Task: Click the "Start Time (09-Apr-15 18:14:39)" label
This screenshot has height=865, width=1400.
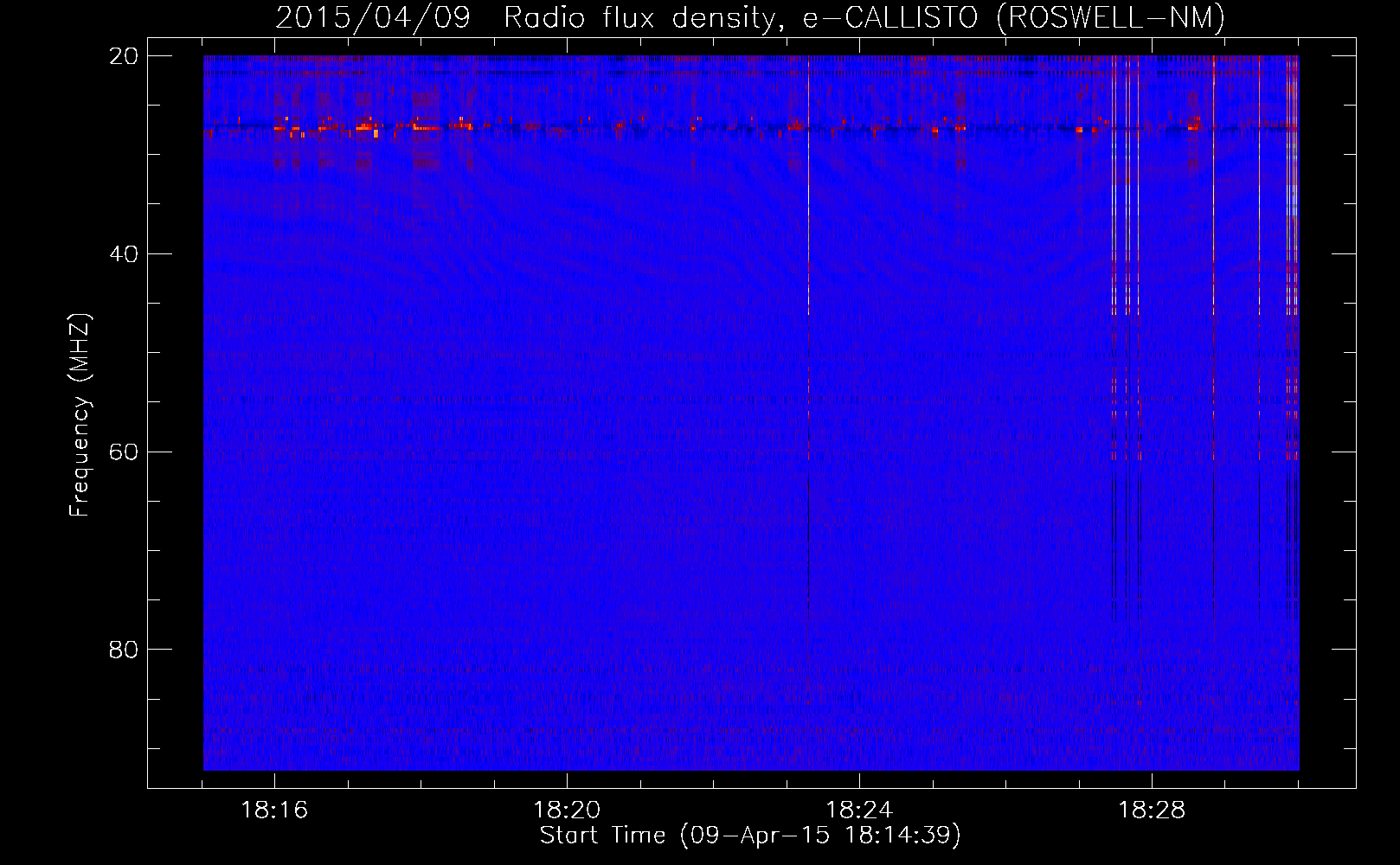Action: point(750,836)
